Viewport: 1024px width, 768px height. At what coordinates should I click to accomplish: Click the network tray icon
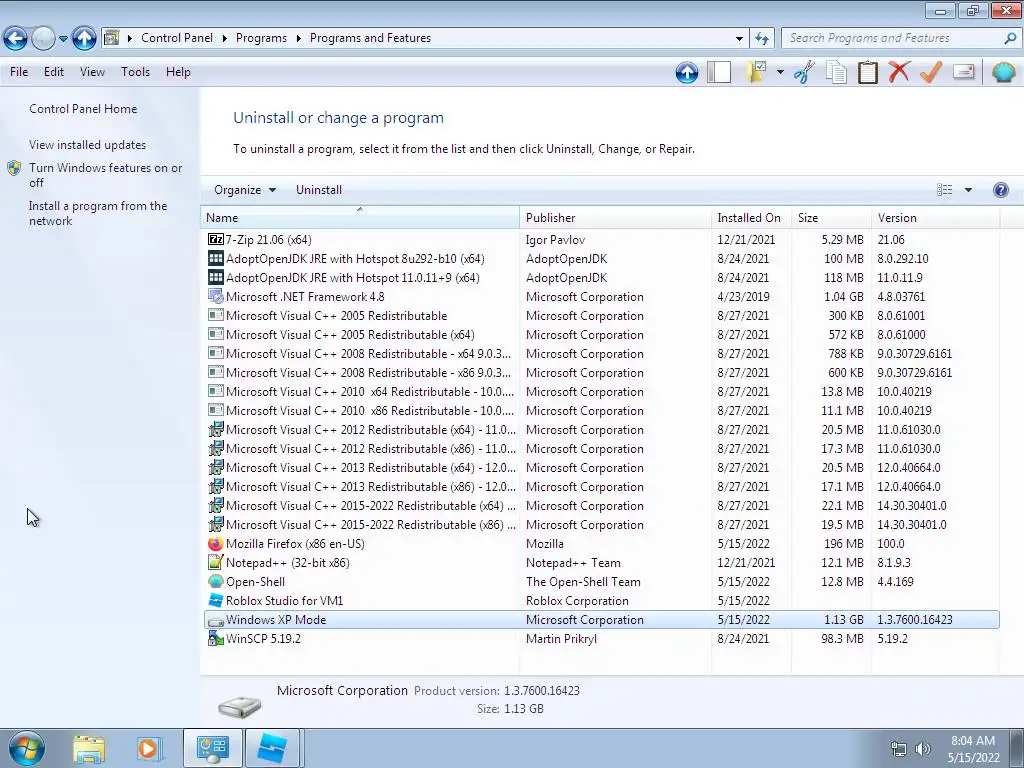(x=899, y=749)
